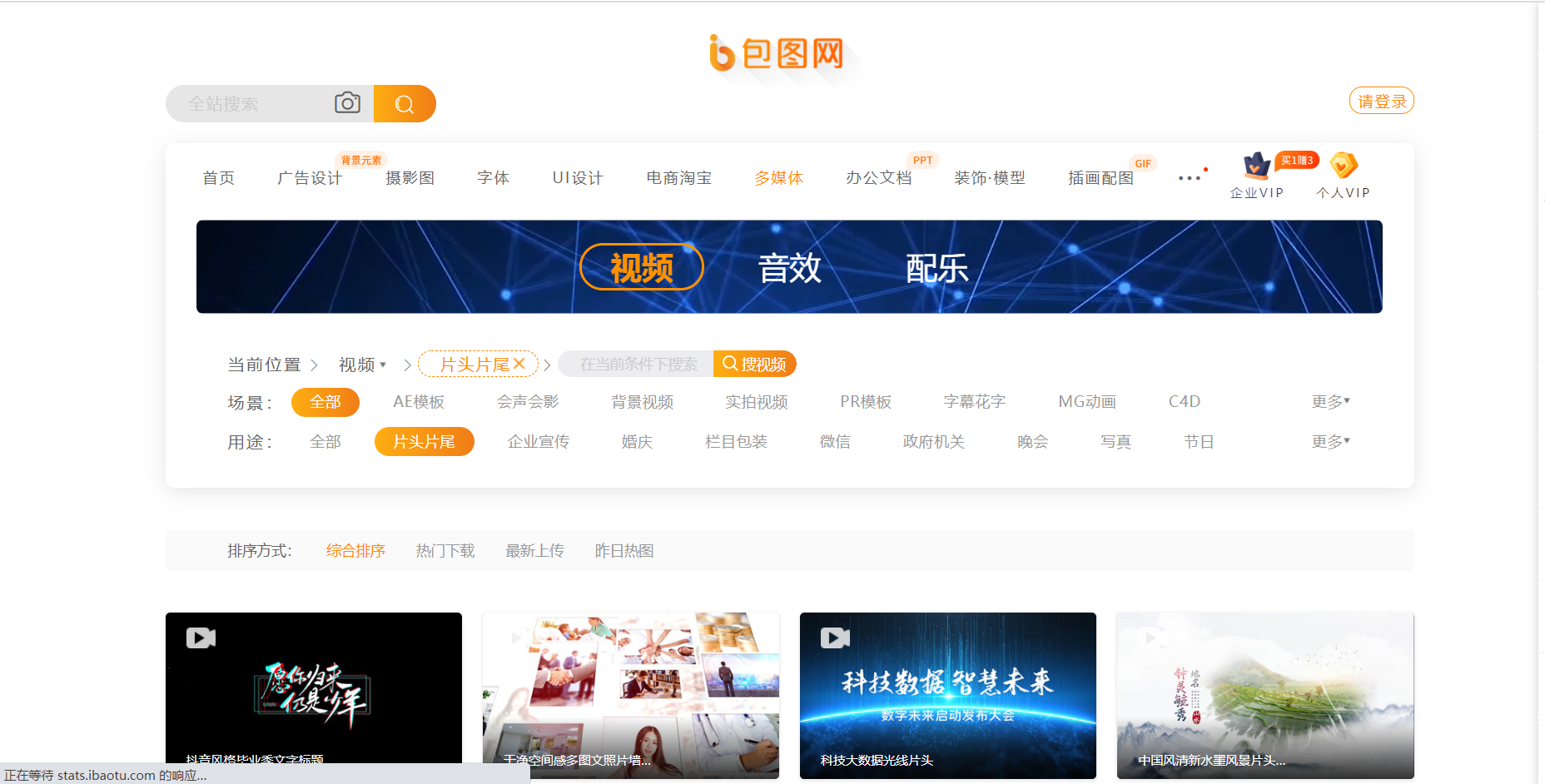
Task: Click the 请登录 login button
Action: (1381, 100)
